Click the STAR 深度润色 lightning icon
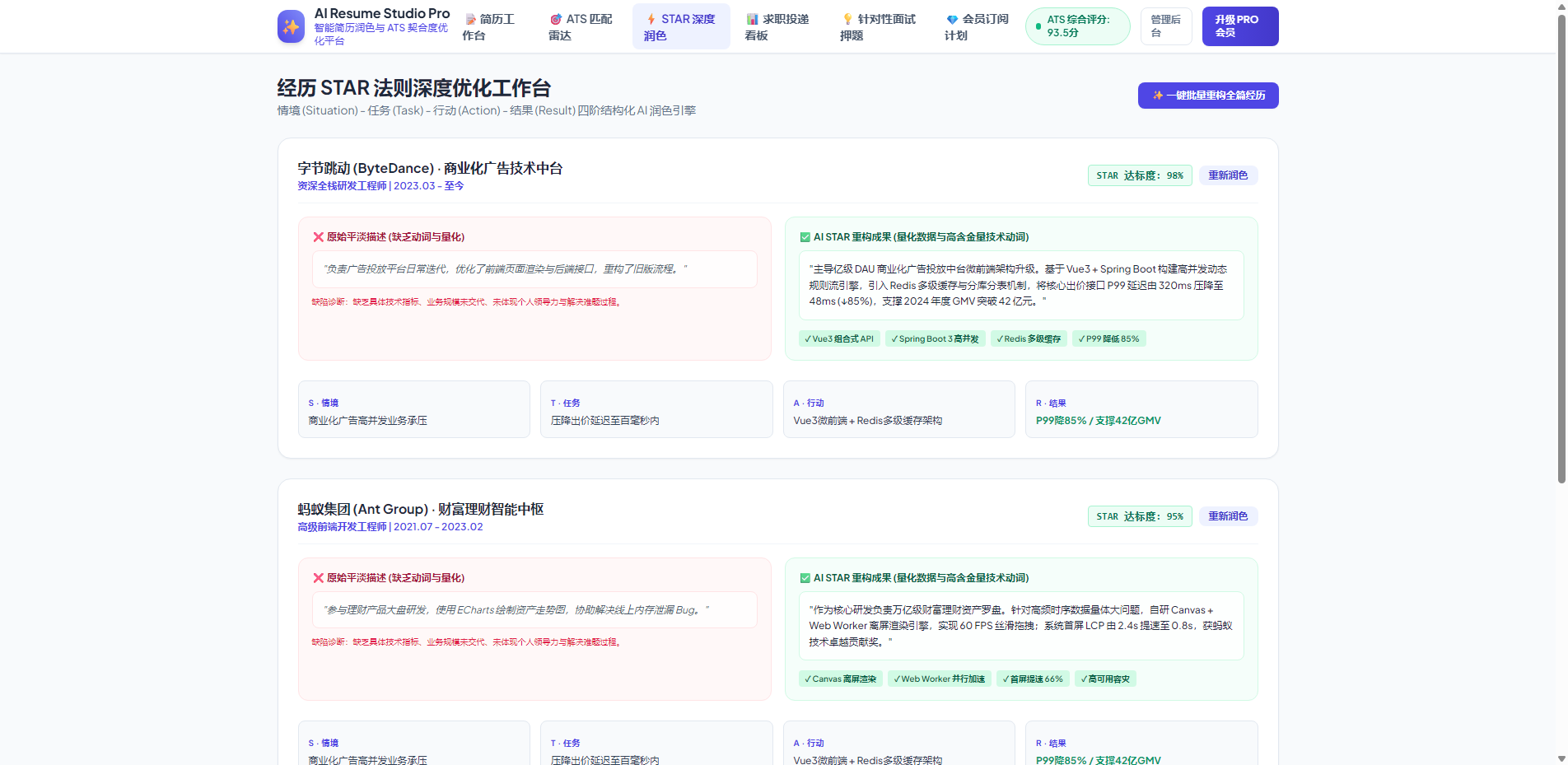Screen dimensions: 1568x765 (x=651, y=19)
